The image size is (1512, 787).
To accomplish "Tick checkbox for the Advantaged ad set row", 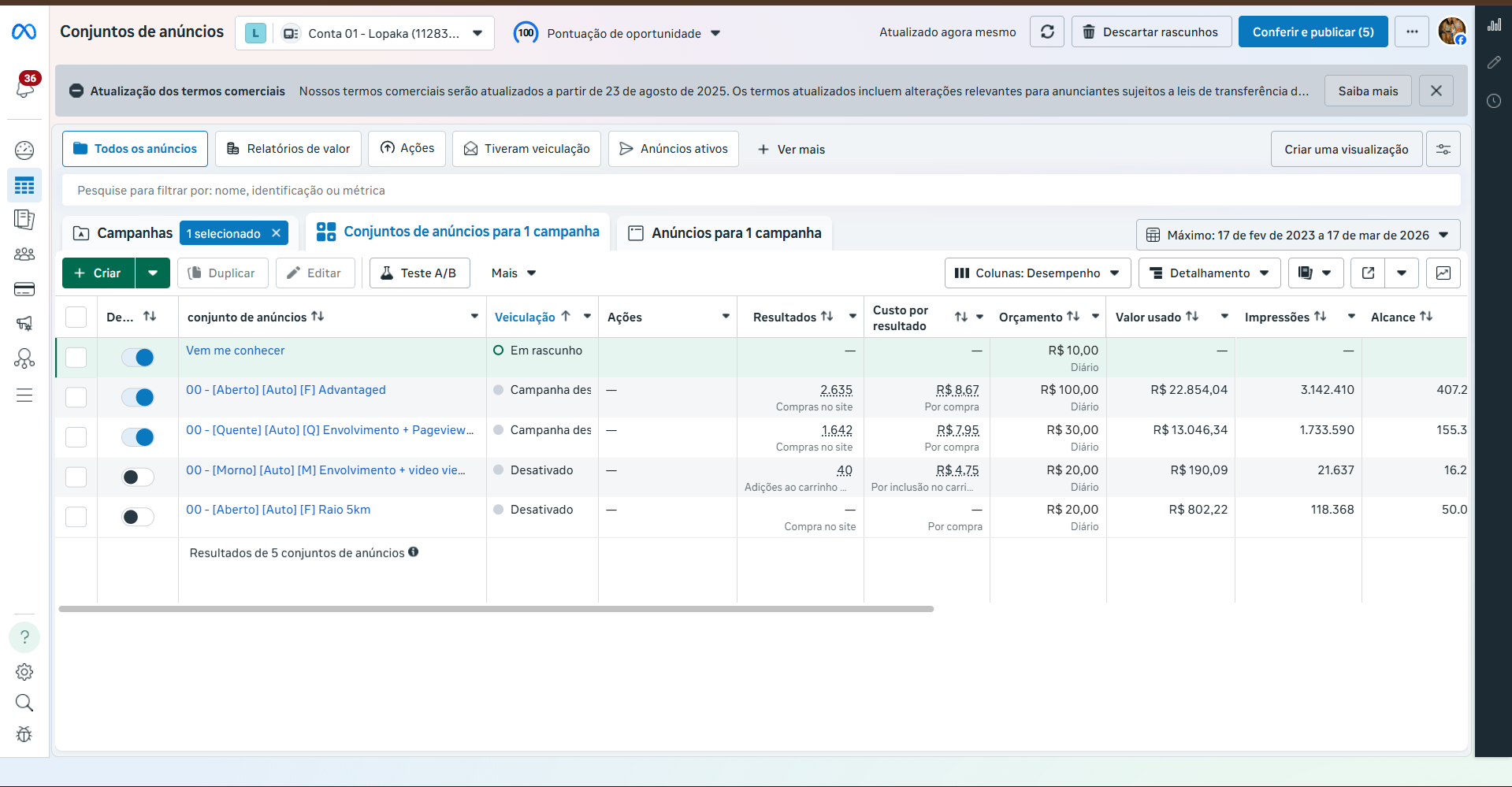I will click(76, 397).
